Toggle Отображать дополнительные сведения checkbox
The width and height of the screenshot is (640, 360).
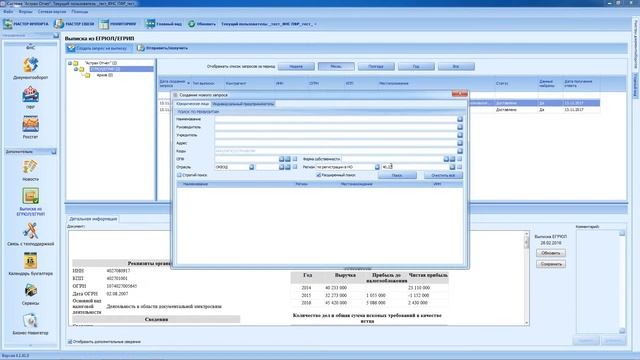pos(70,342)
